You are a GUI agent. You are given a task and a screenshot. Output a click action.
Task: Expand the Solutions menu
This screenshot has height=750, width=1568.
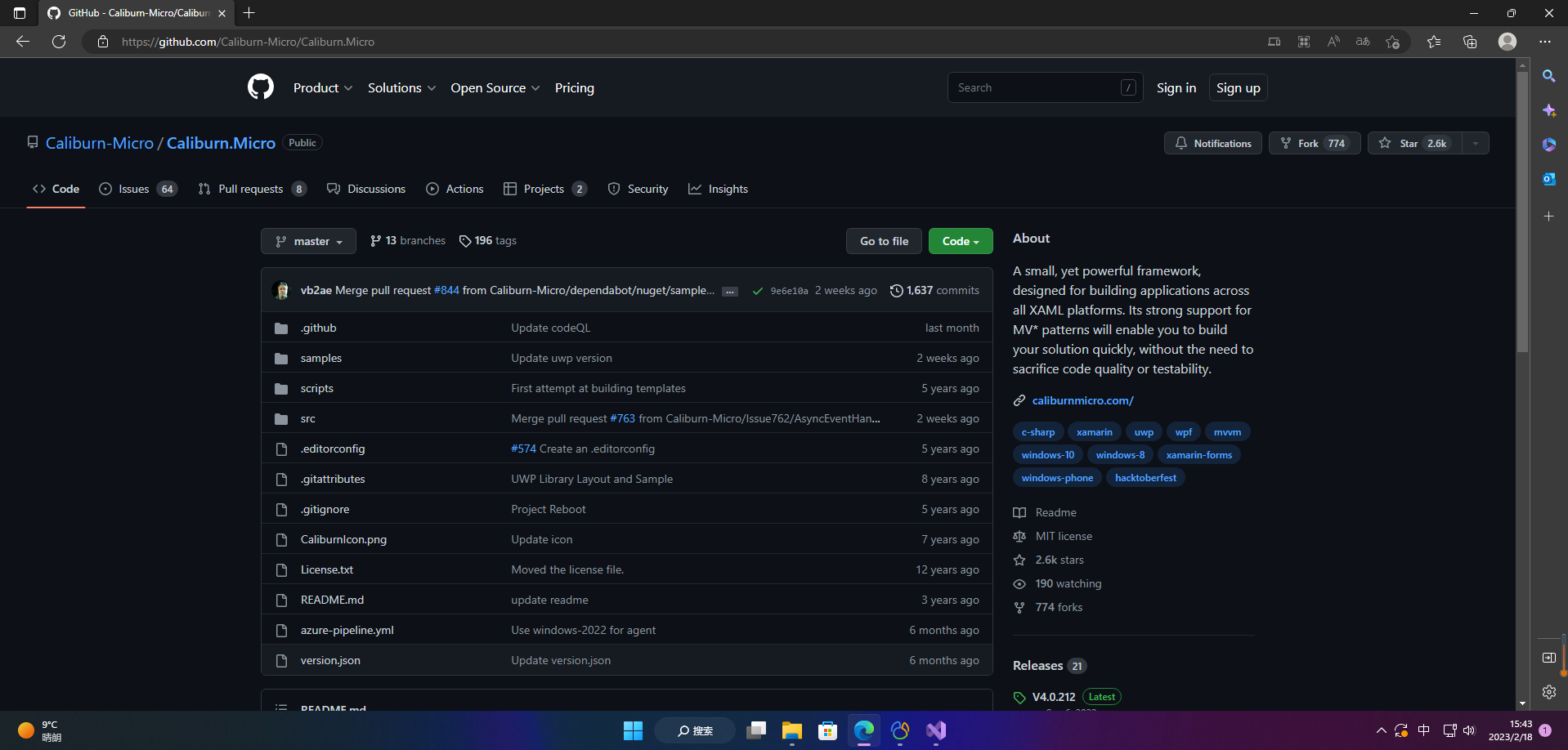401,87
